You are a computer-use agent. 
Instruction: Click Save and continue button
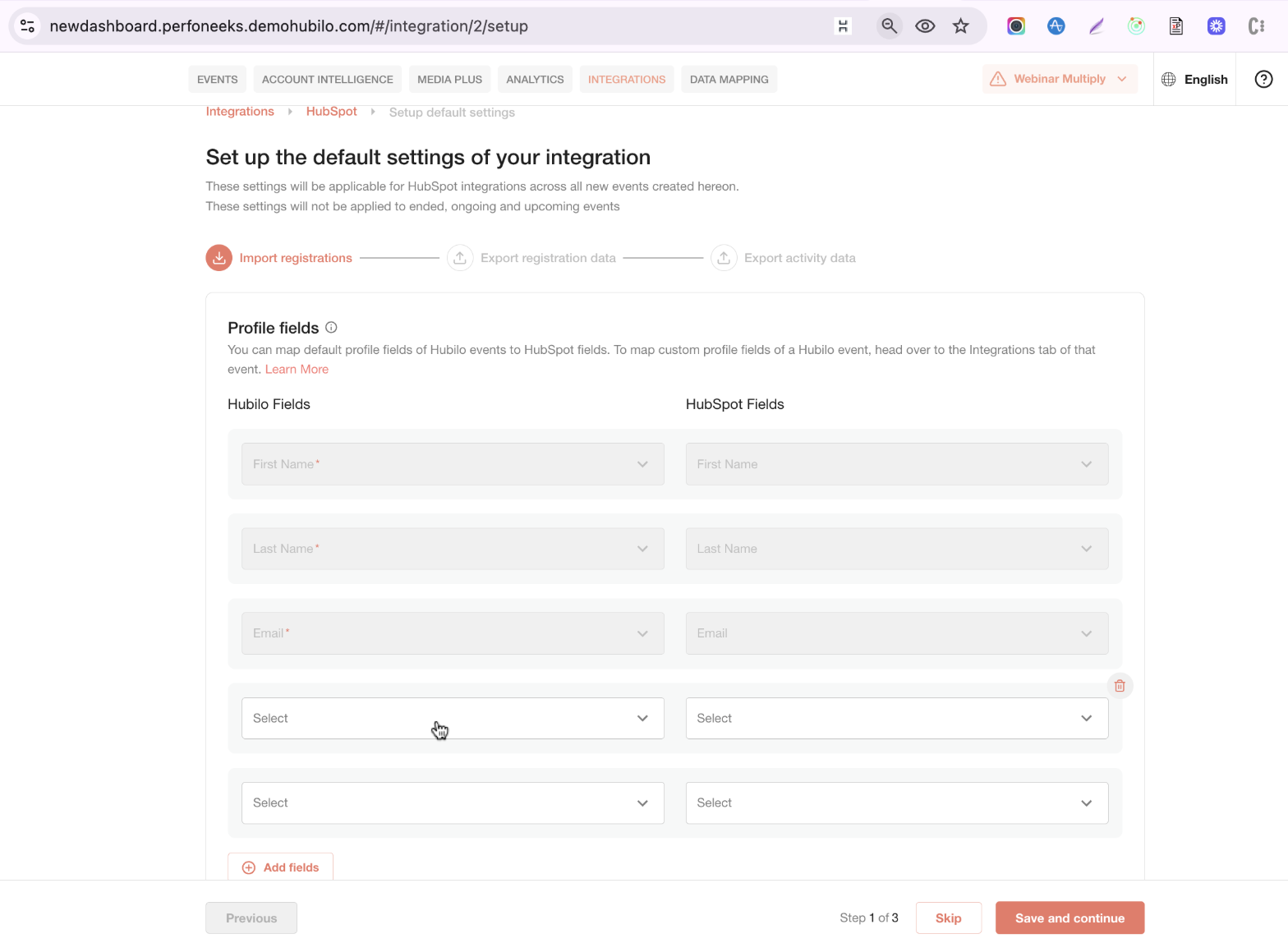pos(1069,918)
